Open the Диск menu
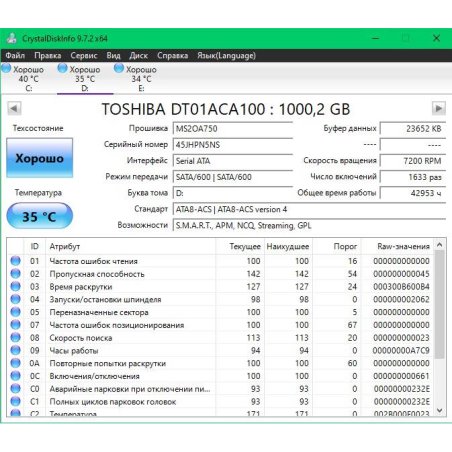 (x=138, y=55)
